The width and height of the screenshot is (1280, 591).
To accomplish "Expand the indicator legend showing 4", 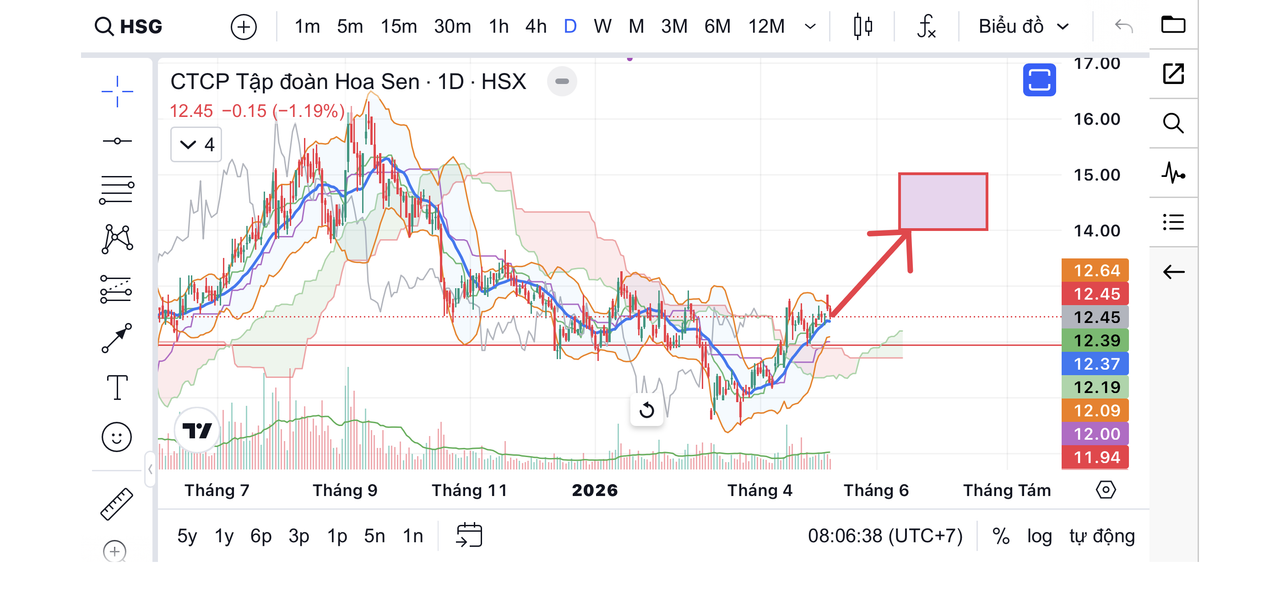I will (195, 145).
